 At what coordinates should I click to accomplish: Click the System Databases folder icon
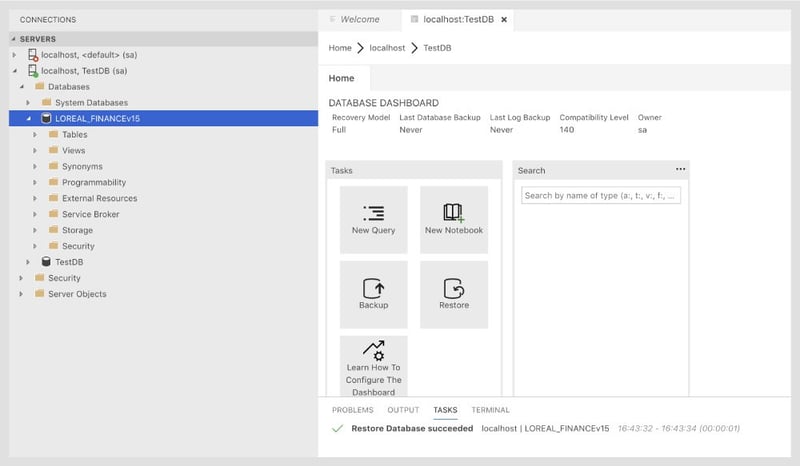click(46, 102)
